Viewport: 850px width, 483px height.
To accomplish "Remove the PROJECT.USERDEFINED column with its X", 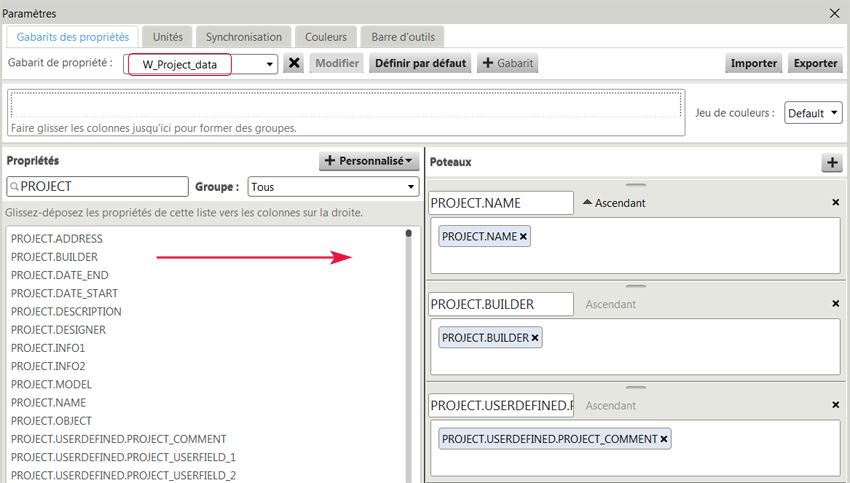I will tap(835, 405).
